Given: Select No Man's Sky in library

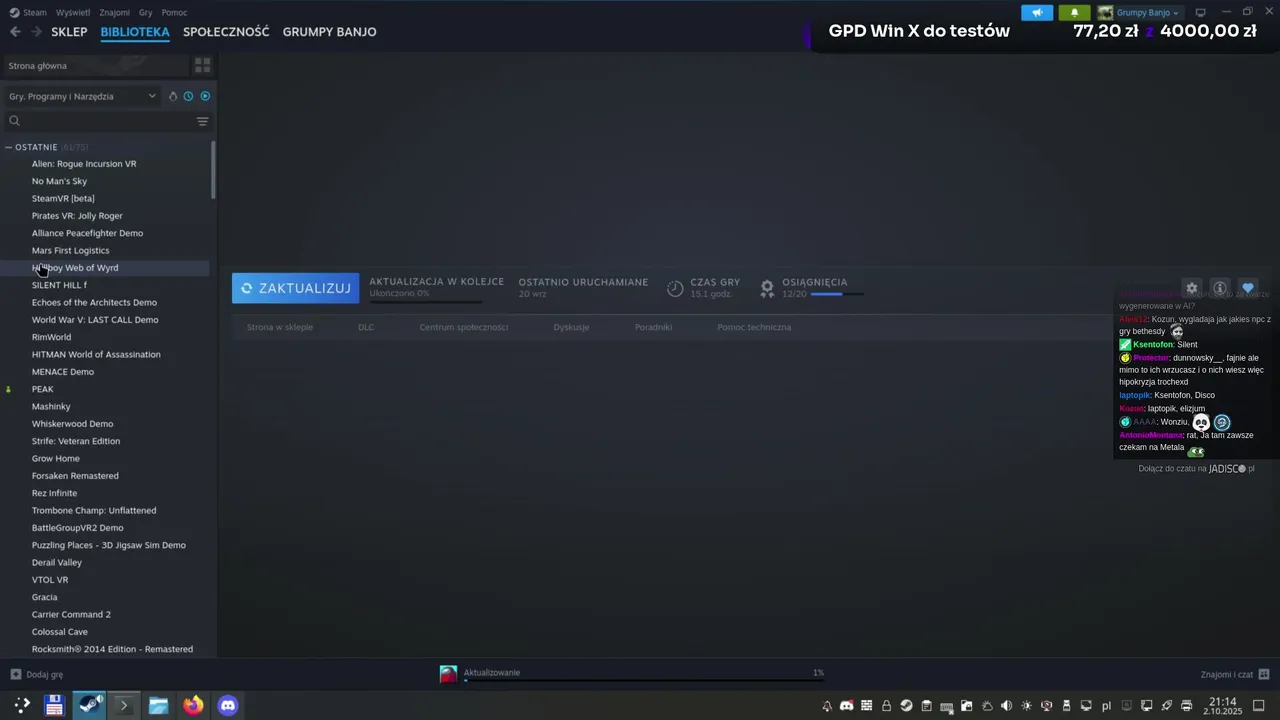Looking at the screenshot, I should click(59, 181).
